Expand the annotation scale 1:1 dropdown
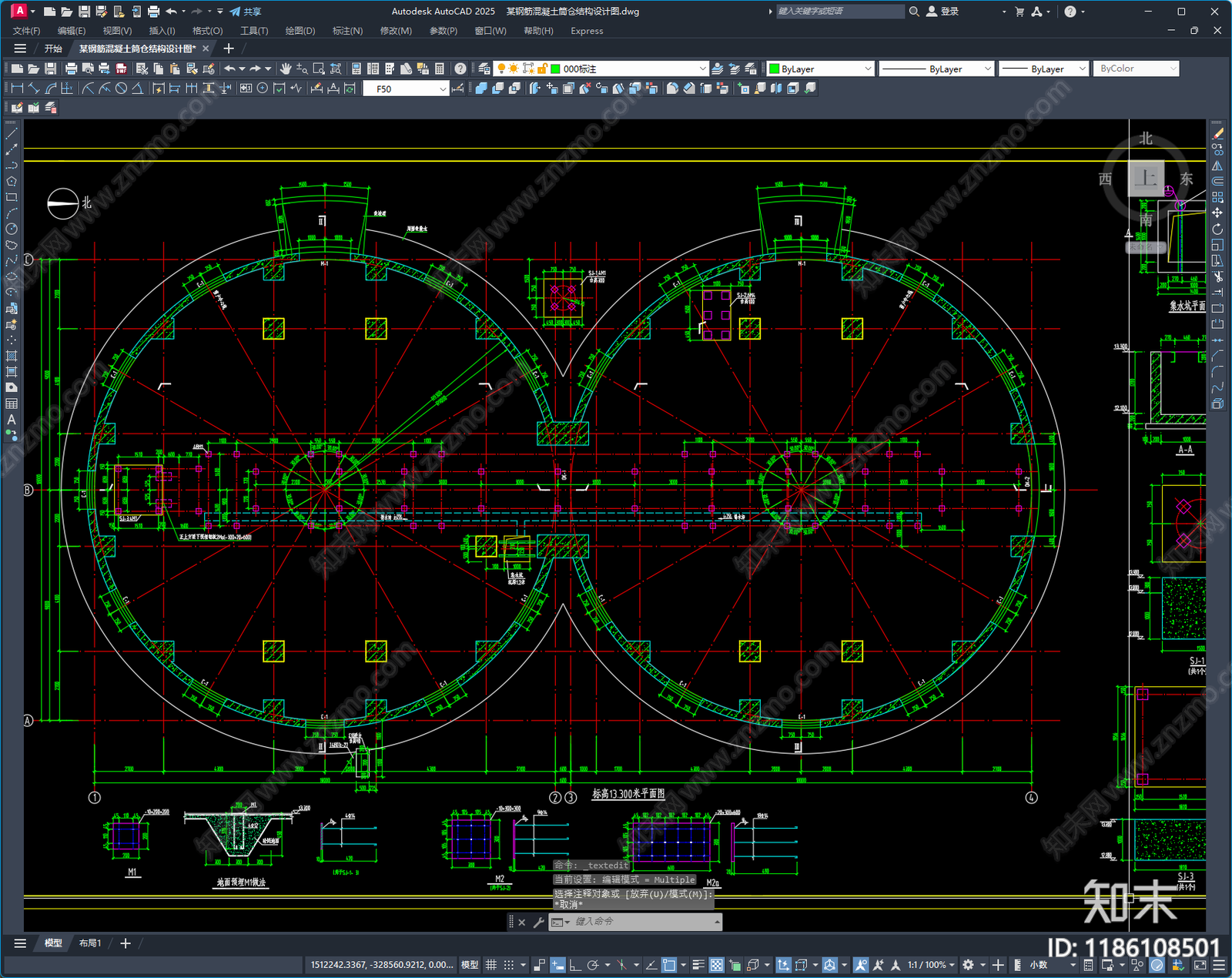 point(952,965)
